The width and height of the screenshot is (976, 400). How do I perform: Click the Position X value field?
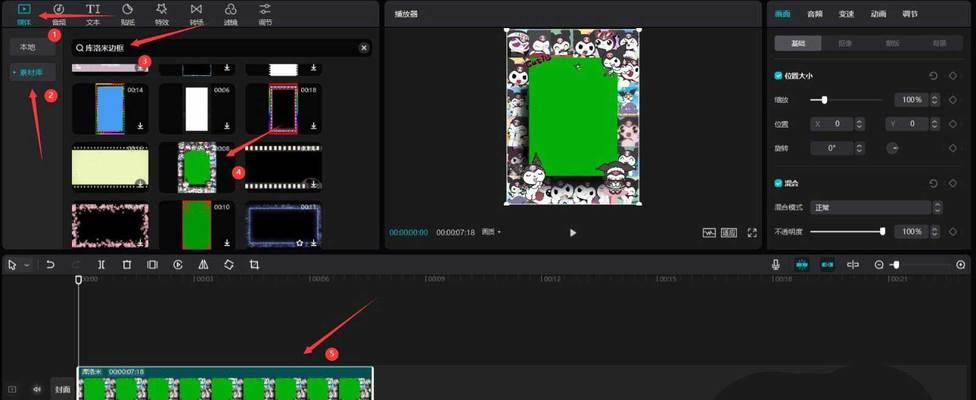click(832, 124)
